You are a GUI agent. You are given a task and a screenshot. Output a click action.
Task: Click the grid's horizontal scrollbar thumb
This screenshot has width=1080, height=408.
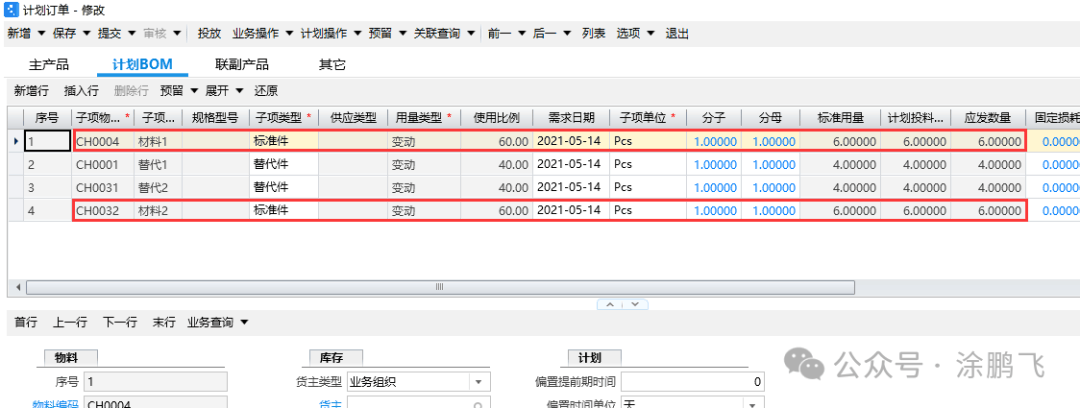pyautogui.click(x=440, y=288)
